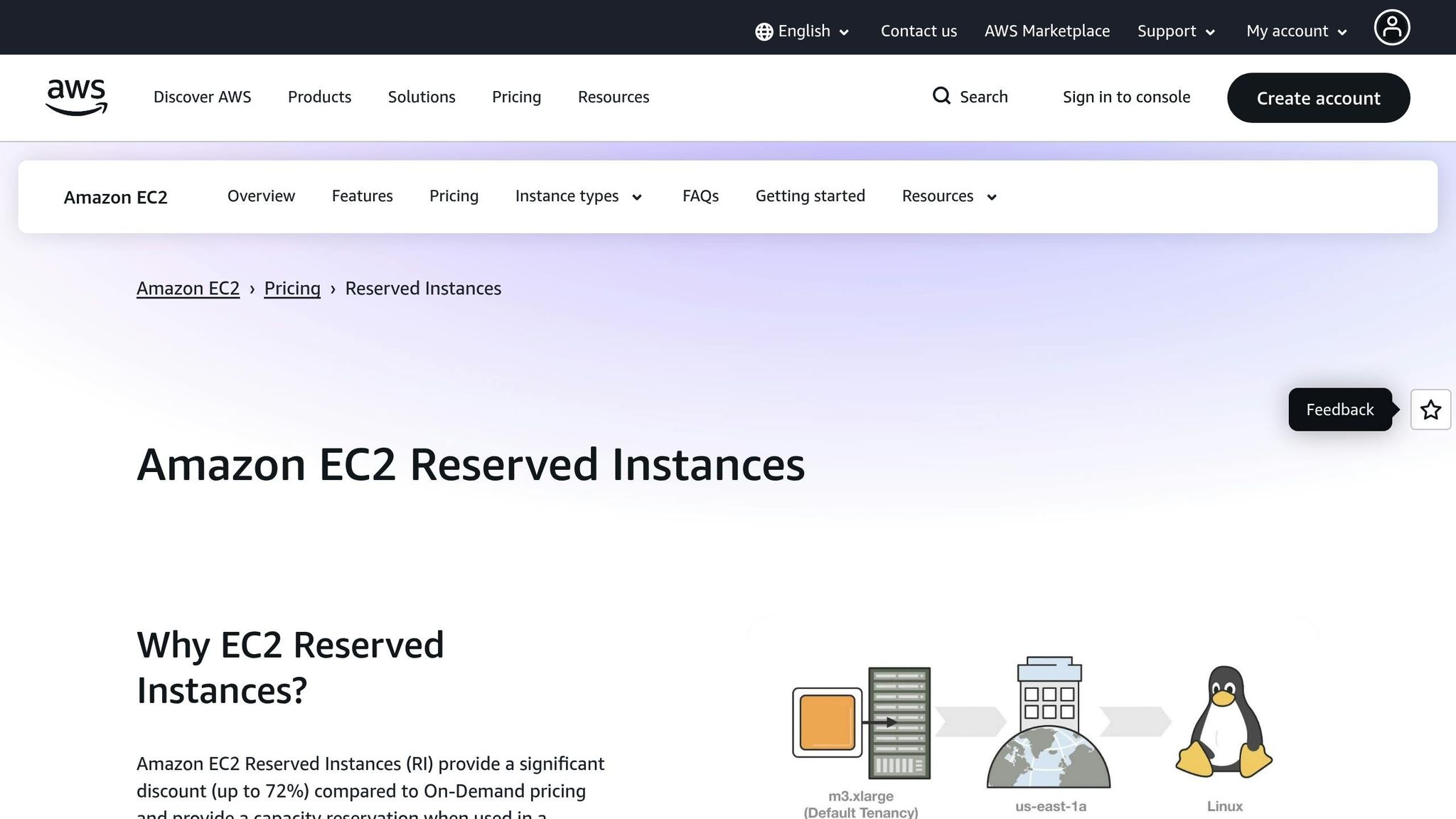Select the Solutions menu item
Screen dimensions: 1456x819
421,97
